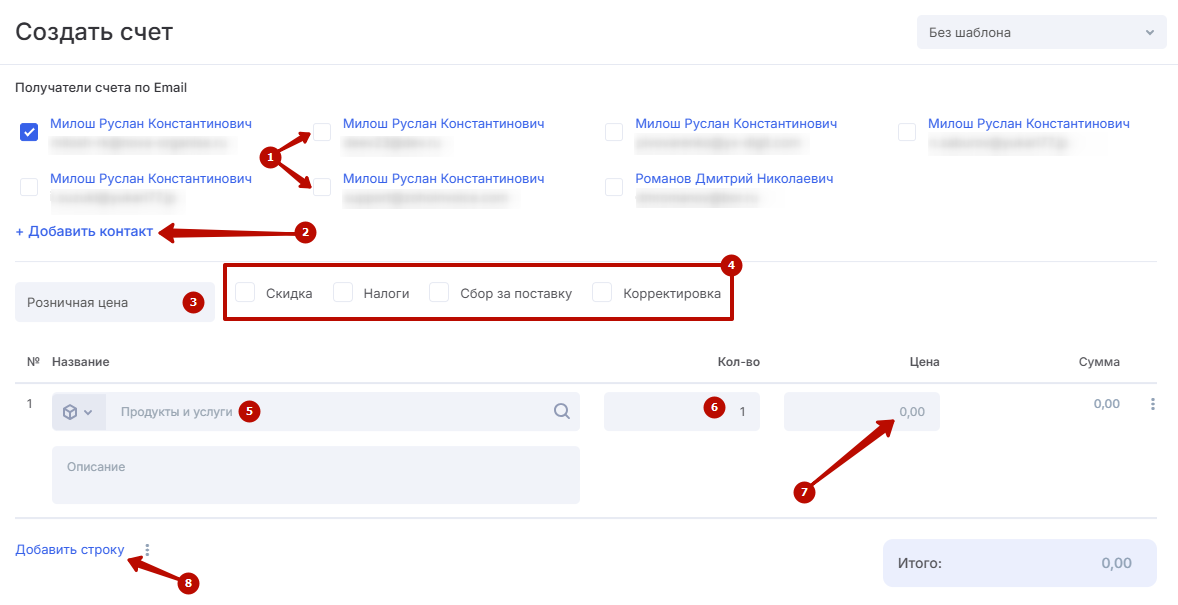Select Романов Дмитрий Николаевич recipient checkbox
The width and height of the screenshot is (1178, 605).
[614, 187]
